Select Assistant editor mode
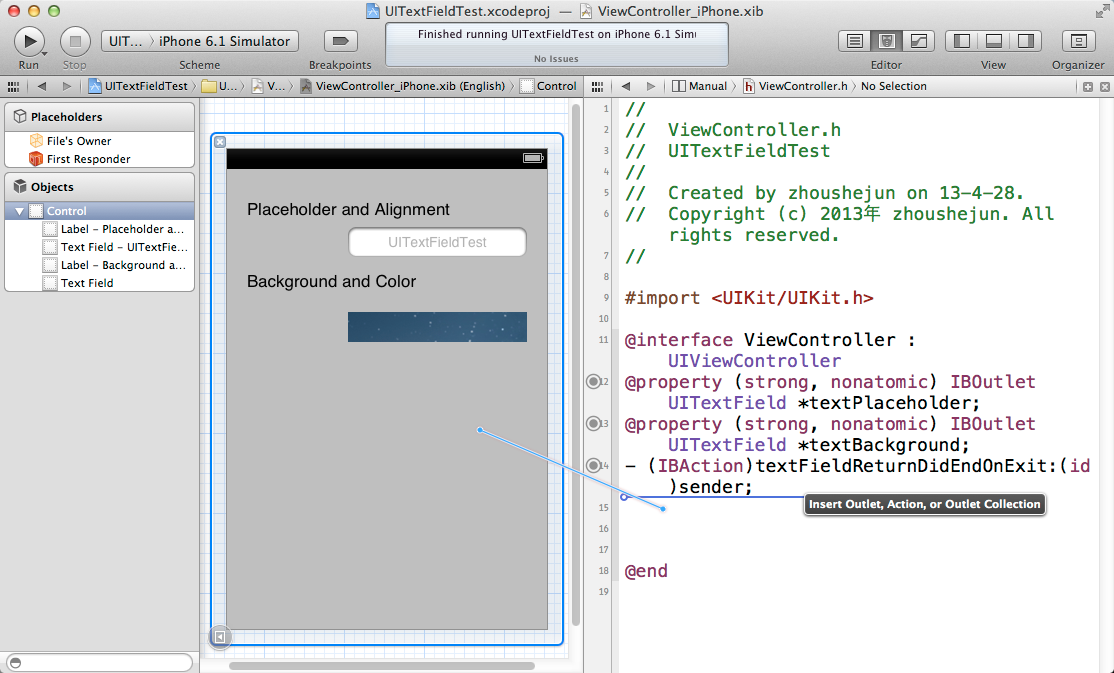 click(x=886, y=41)
